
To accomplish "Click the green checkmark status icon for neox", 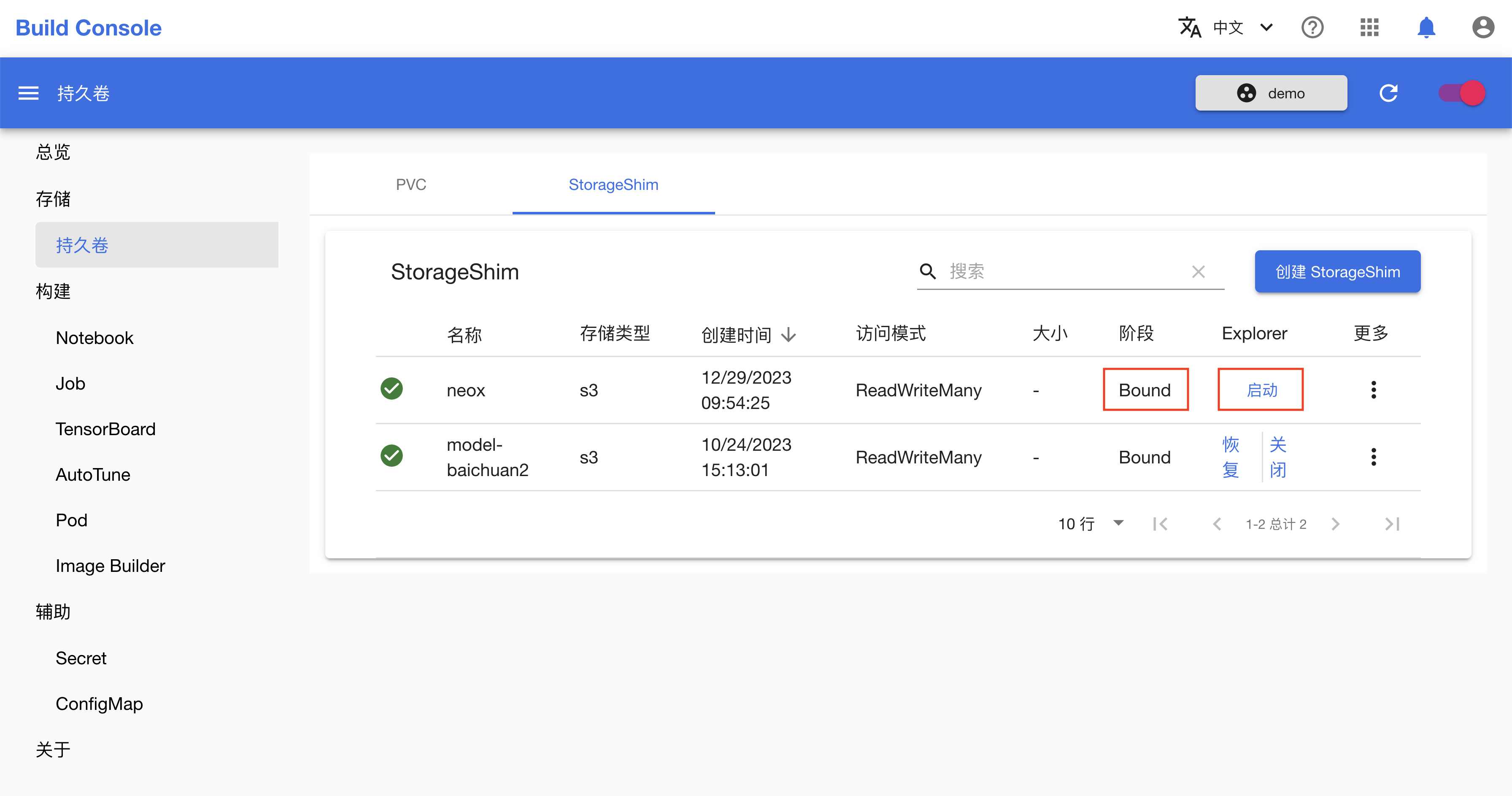I will click(x=392, y=390).
